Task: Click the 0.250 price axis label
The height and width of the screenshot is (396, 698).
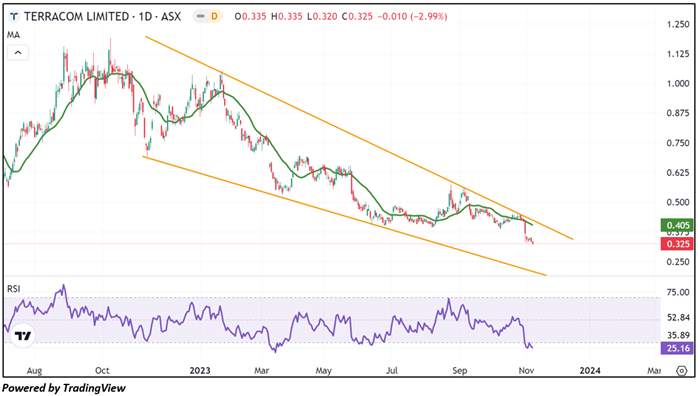Action: click(x=678, y=262)
